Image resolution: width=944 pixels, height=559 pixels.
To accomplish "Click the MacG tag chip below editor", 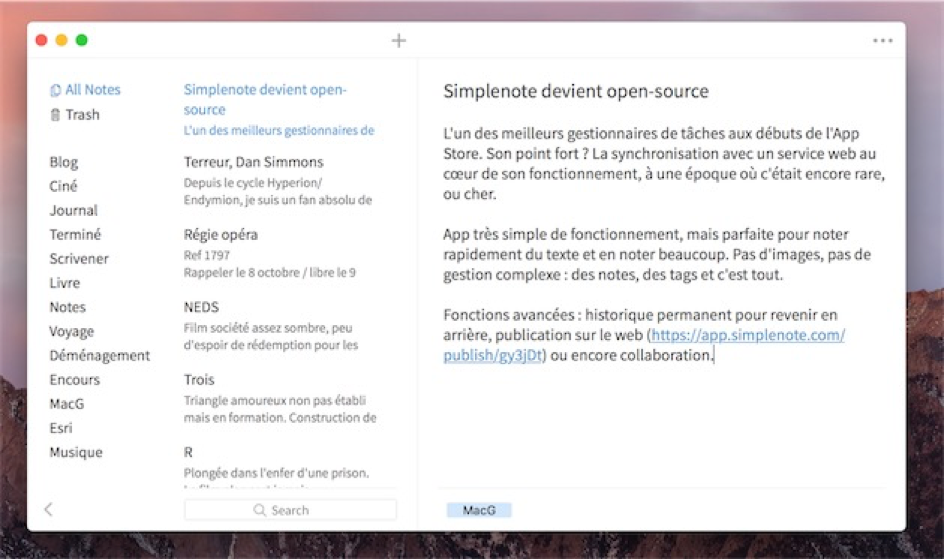I will pyautogui.click(x=479, y=510).
